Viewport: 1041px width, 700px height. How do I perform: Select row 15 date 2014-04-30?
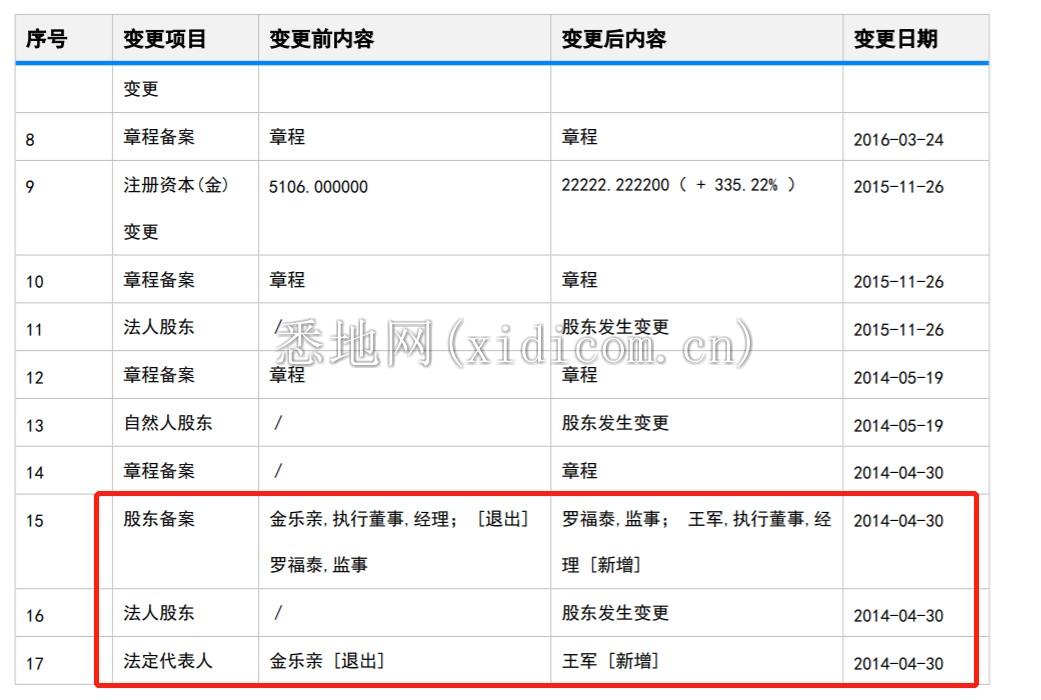click(x=898, y=520)
